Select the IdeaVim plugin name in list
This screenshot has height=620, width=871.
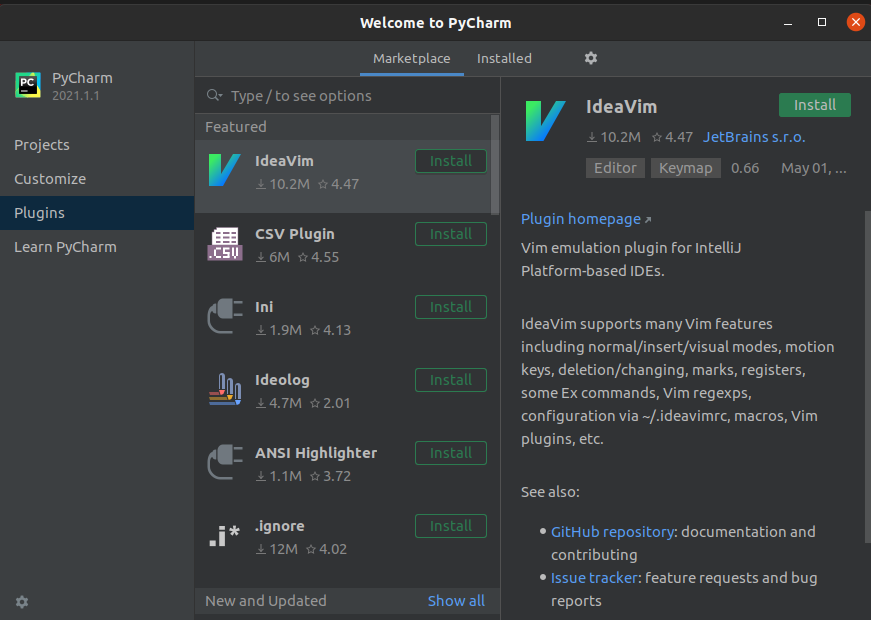(284, 161)
